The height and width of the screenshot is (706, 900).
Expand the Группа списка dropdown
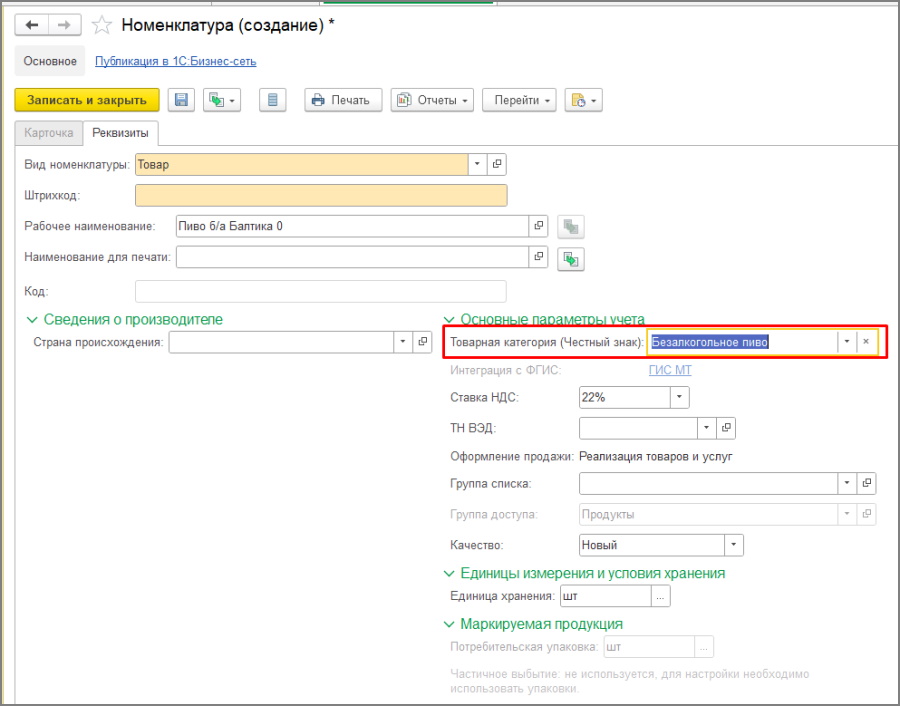point(847,483)
